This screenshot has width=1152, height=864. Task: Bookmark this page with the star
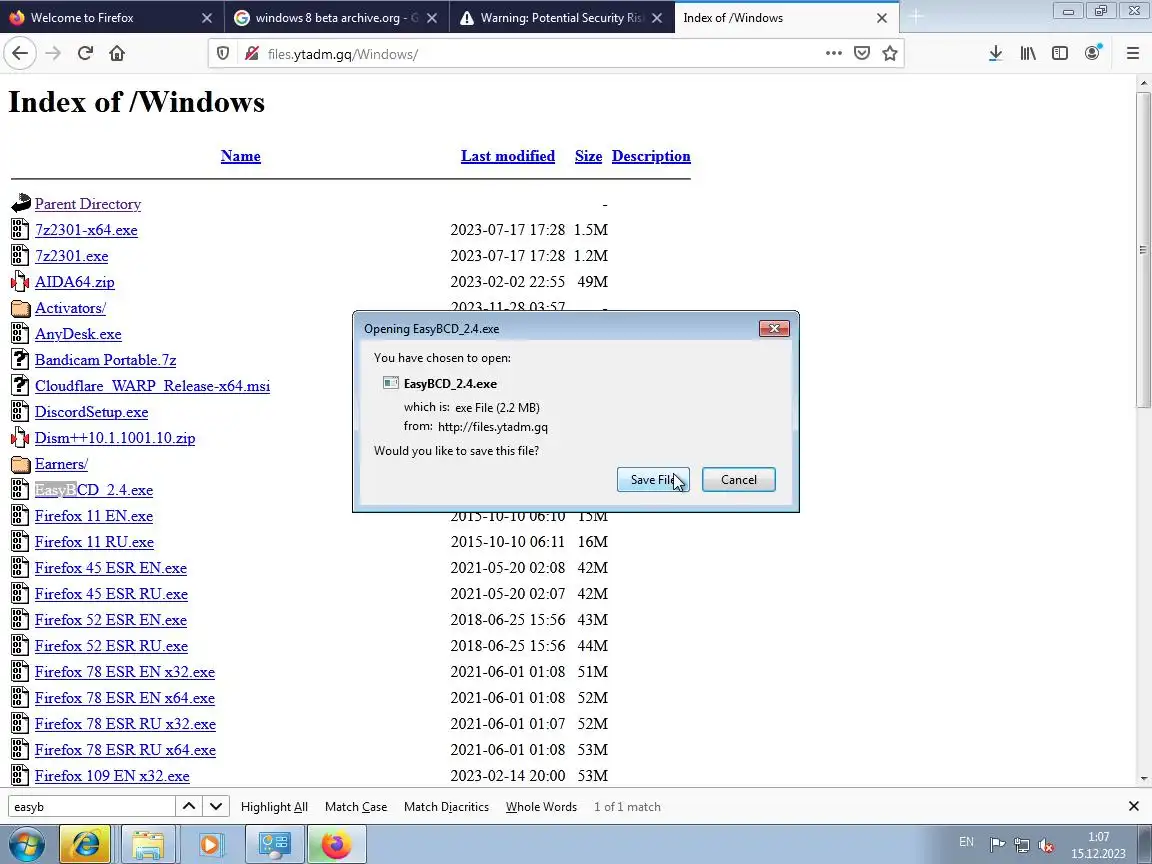890,53
